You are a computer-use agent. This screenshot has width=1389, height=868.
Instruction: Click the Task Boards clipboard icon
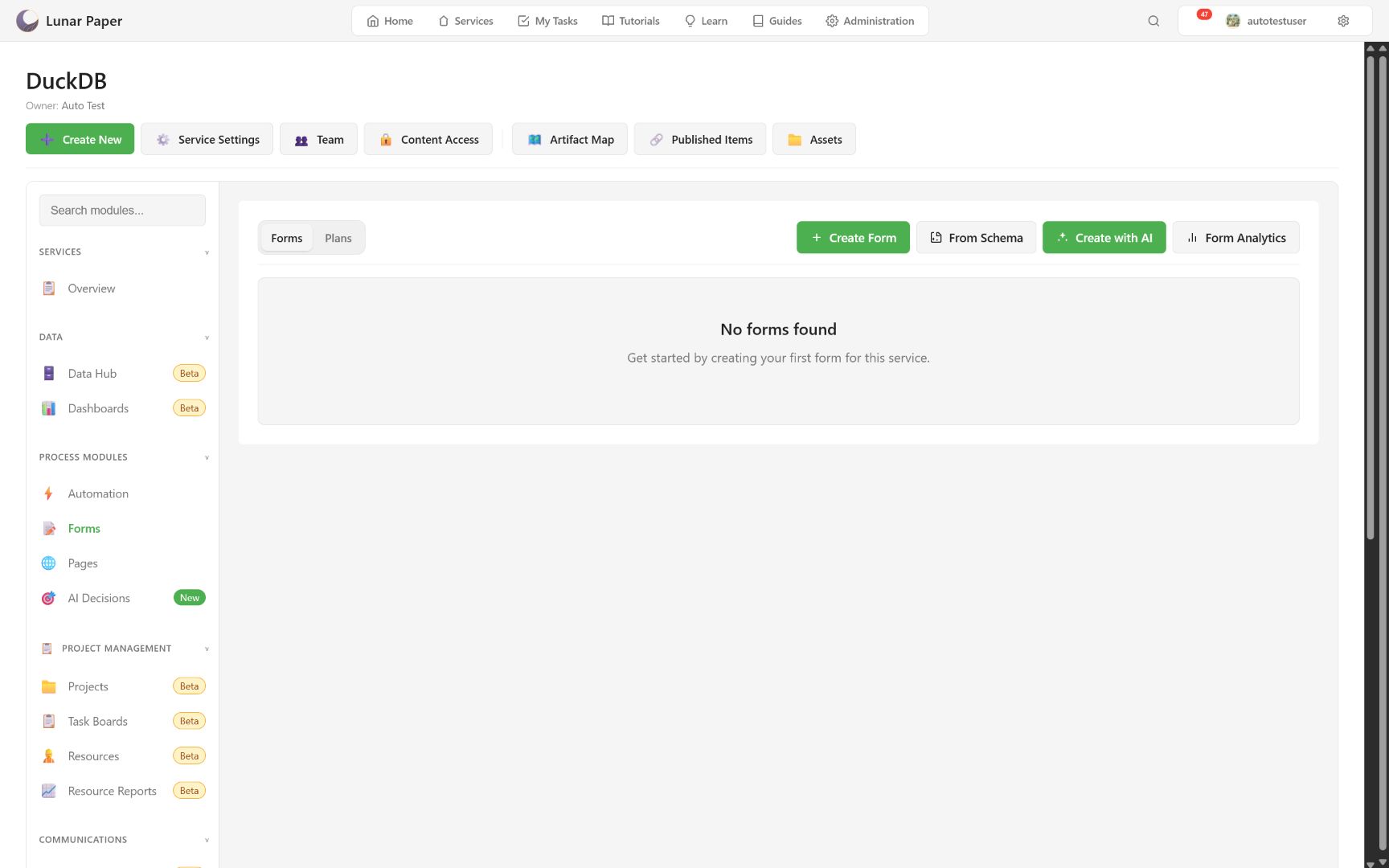click(x=49, y=722)
